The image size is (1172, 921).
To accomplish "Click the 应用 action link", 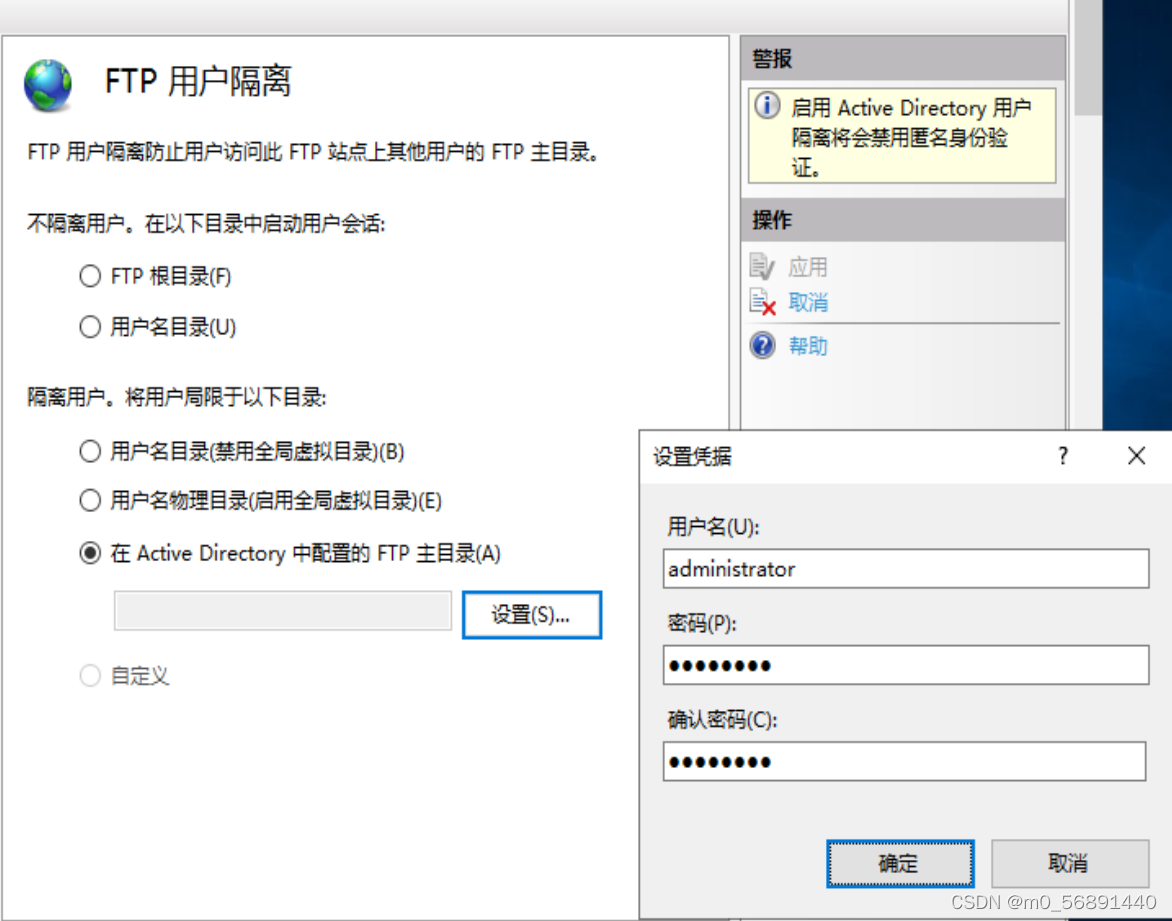I will coord(808,266).
